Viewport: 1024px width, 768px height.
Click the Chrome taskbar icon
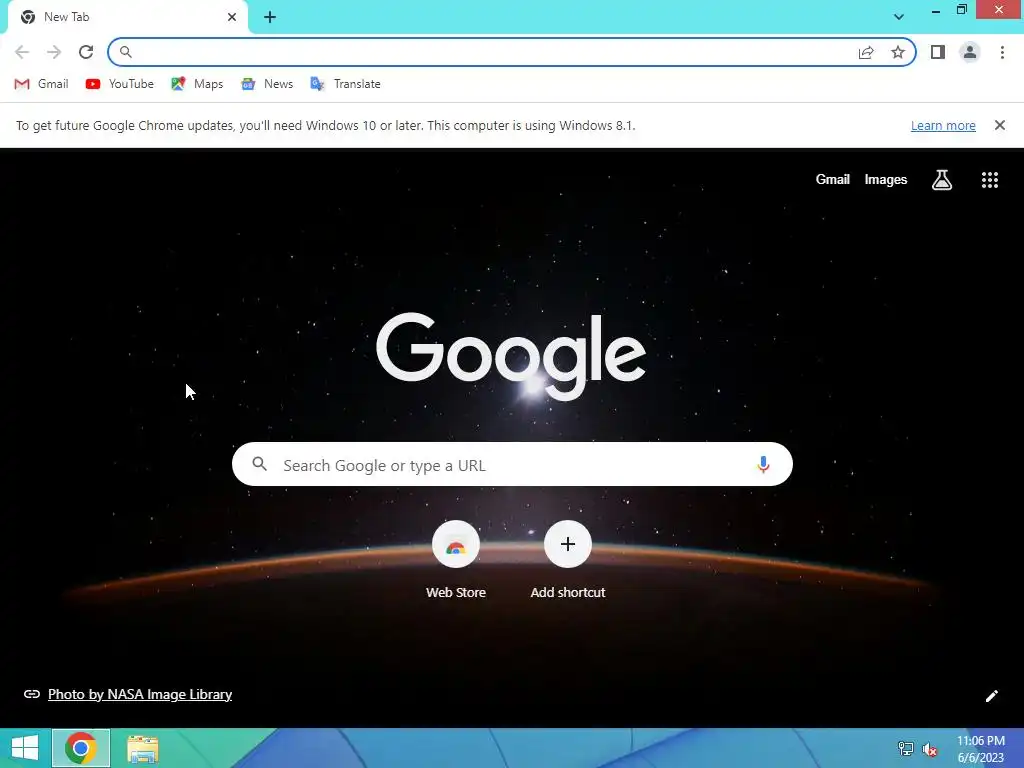(81, 748)
